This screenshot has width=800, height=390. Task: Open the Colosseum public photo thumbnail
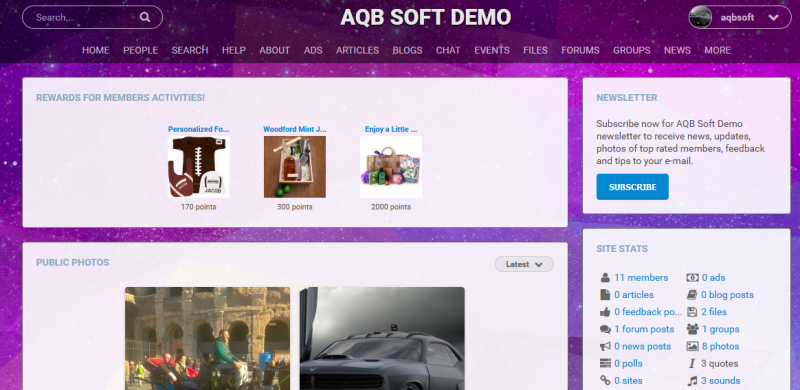click(207, 338)
